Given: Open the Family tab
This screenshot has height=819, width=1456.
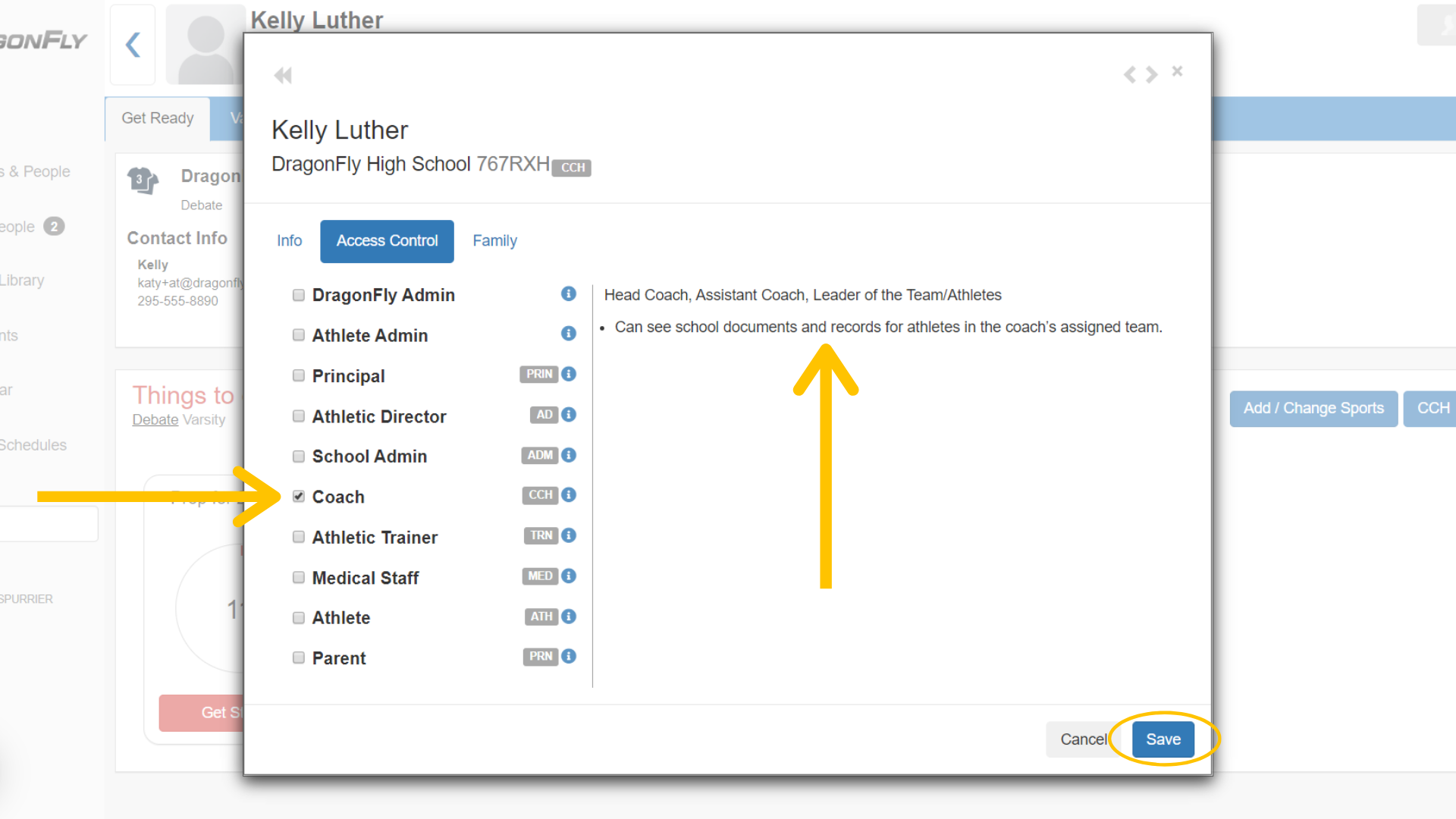Looking at the screenshot, I should pyautogui.click(x=494, y=241).
